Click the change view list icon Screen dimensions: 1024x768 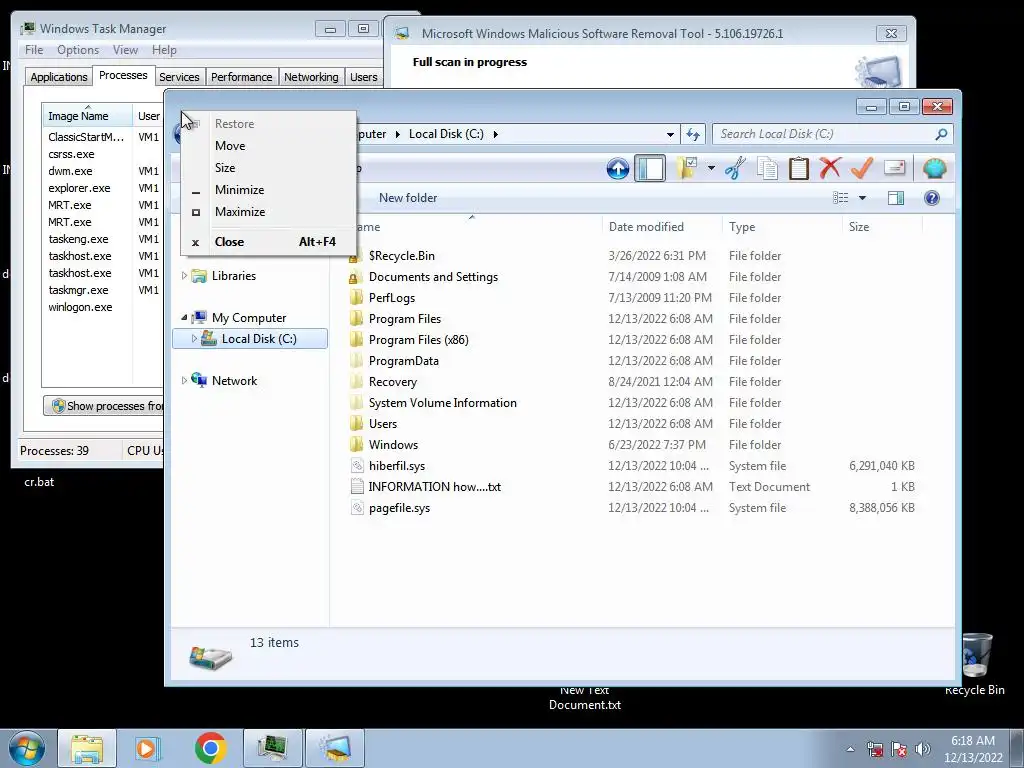pyautogui.click(x=840, y=197)
